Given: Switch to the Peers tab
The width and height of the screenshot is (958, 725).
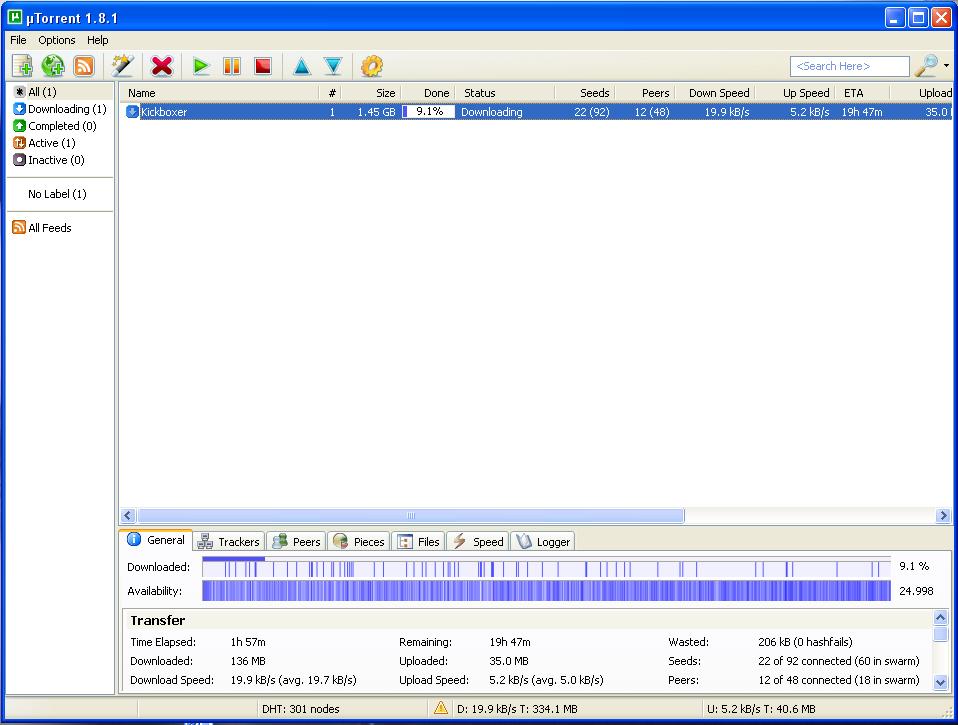Looking at the screenshot, I should point(296,541).
